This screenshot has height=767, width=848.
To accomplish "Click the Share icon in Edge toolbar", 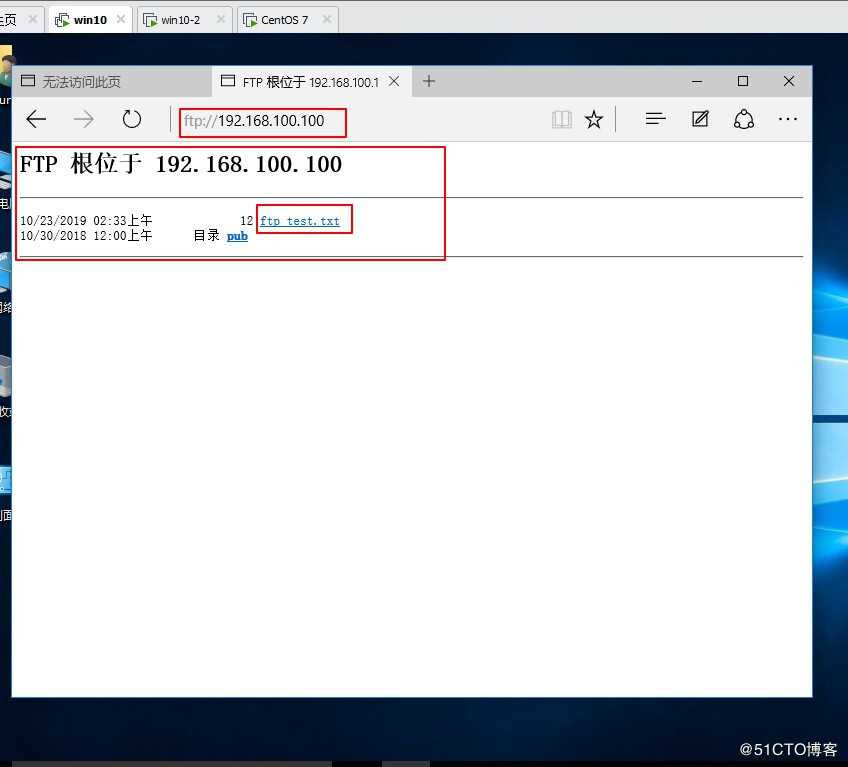I will pos(744,119).
